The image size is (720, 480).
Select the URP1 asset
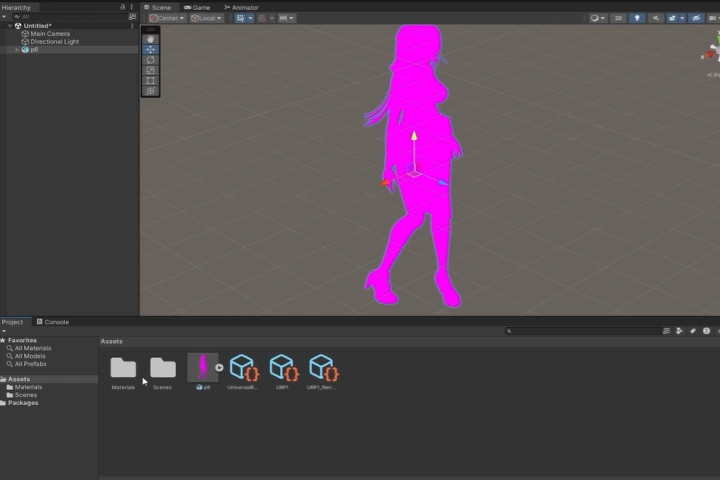(283, 368)
